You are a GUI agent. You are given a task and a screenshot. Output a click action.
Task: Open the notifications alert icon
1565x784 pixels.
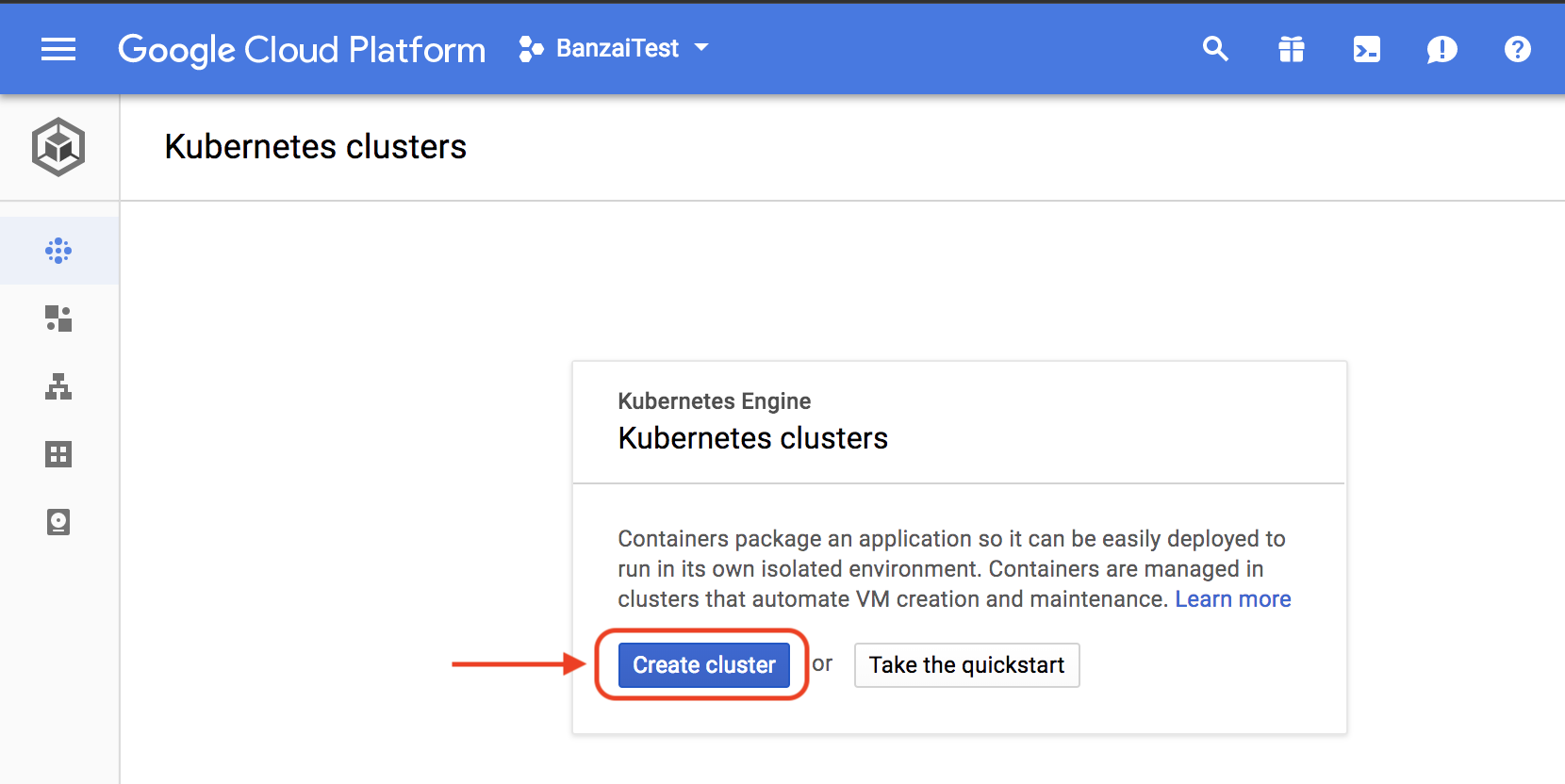pos(1441,49)
